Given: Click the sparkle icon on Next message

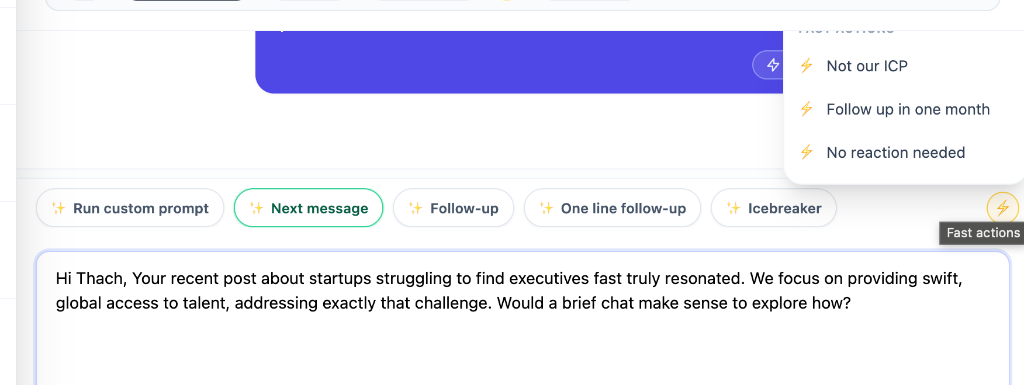Looking at the screenshot, I should tap(257, 208).
